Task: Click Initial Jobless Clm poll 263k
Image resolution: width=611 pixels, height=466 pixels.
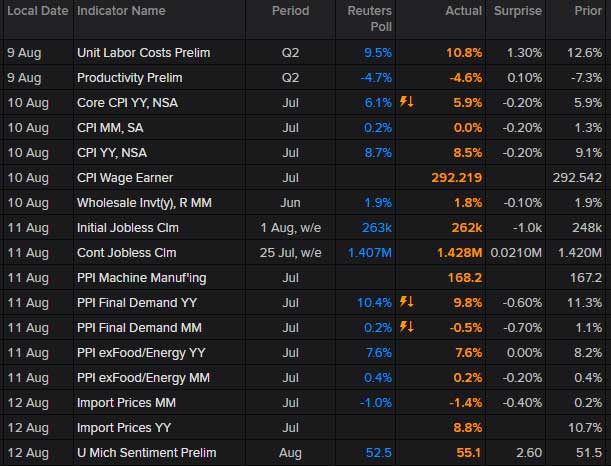Action: pos(376,228)
